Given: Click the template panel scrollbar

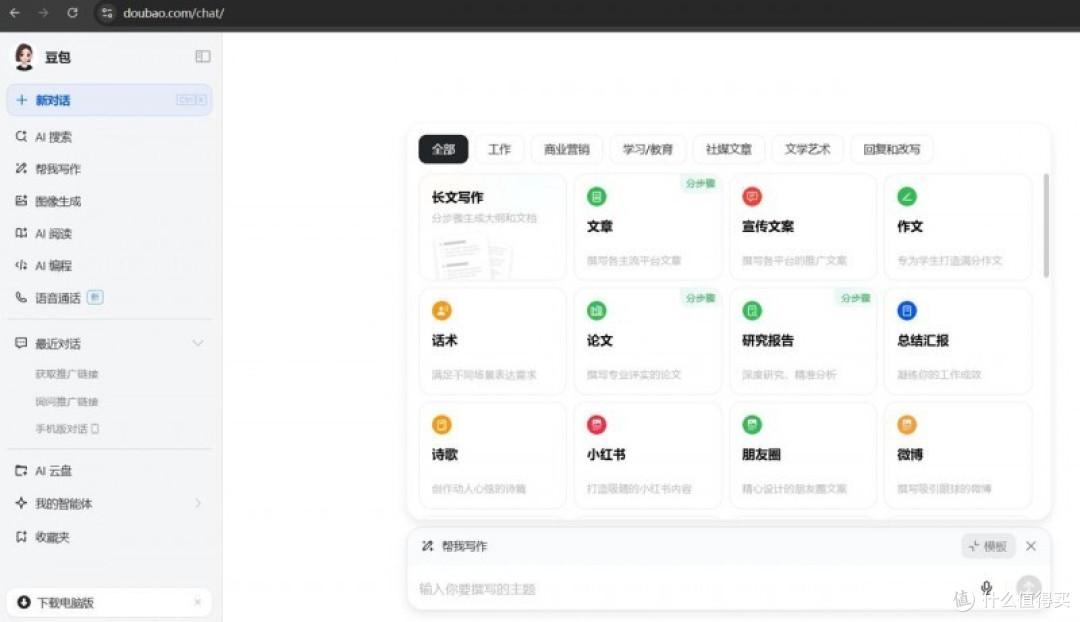Looking at the screenshot, I should (1046, 225).
